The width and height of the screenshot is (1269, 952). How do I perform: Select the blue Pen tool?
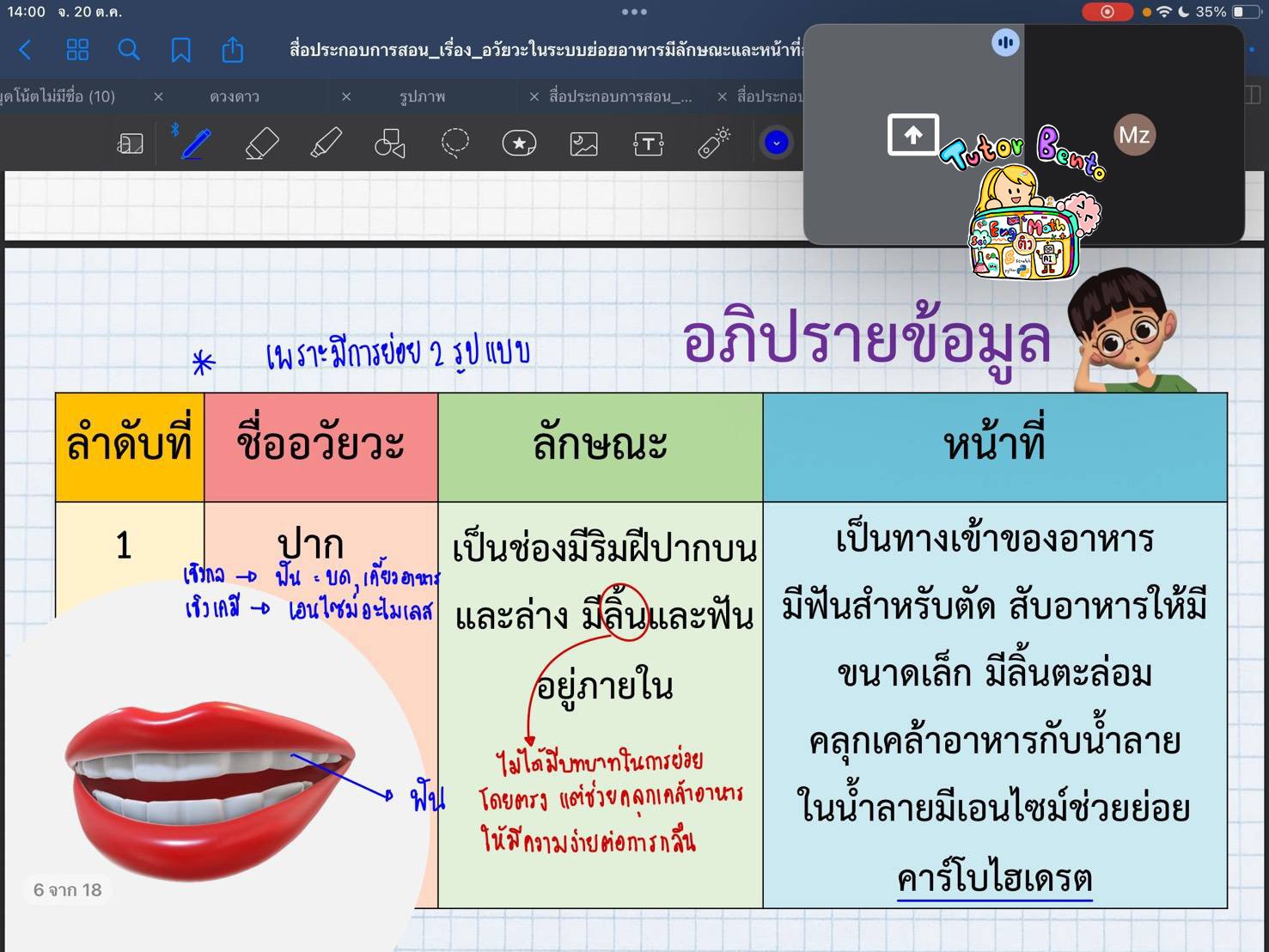click(x=196, y=143)
